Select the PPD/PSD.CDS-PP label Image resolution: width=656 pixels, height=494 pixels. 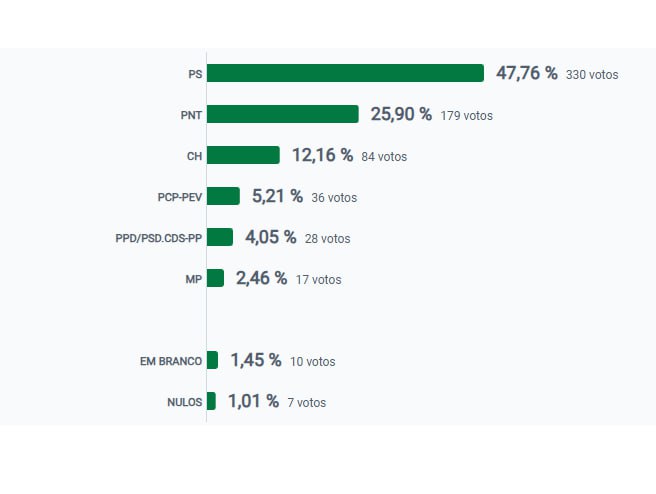pos(159,239)
